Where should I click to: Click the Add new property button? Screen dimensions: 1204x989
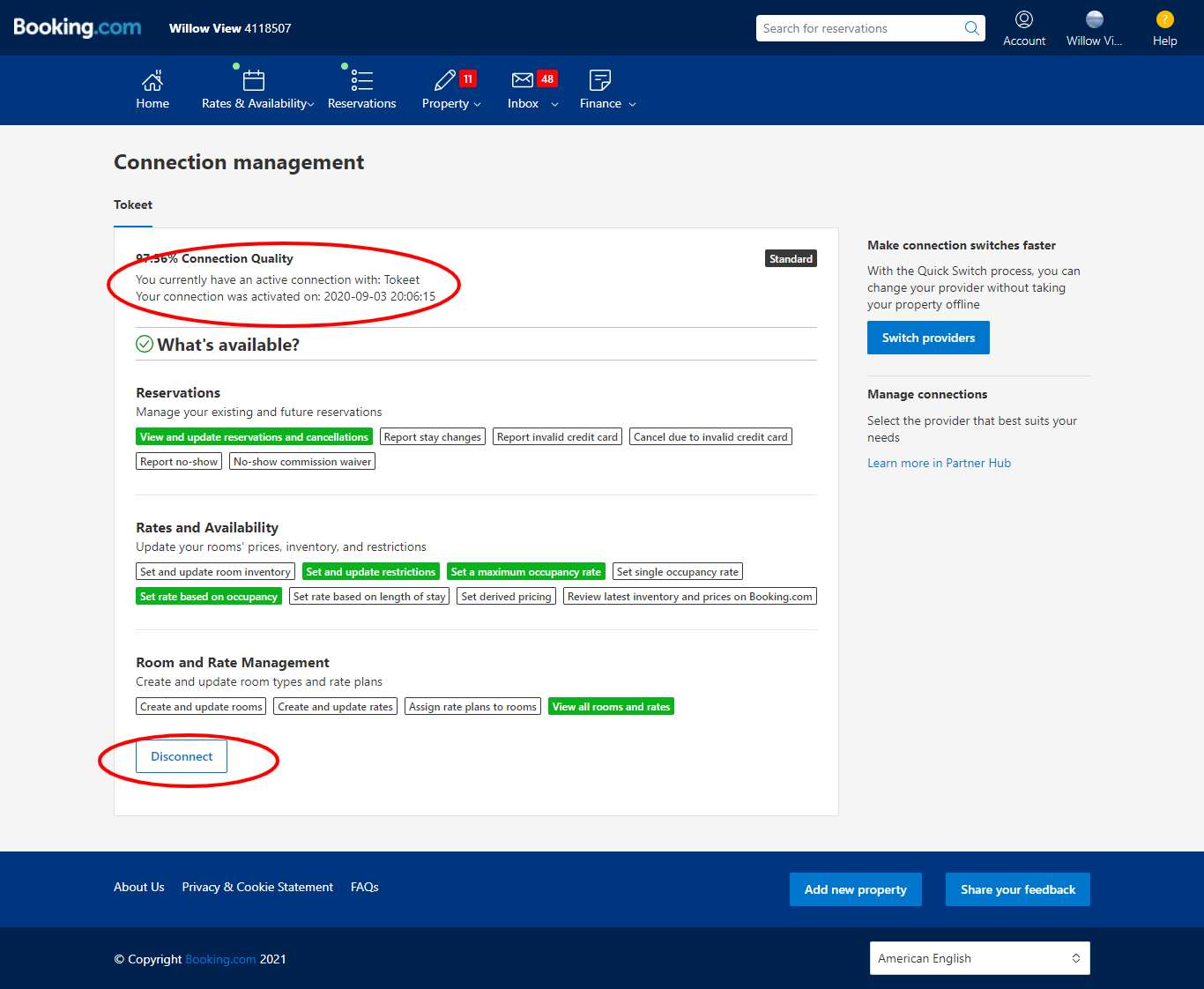coord(855,889)
